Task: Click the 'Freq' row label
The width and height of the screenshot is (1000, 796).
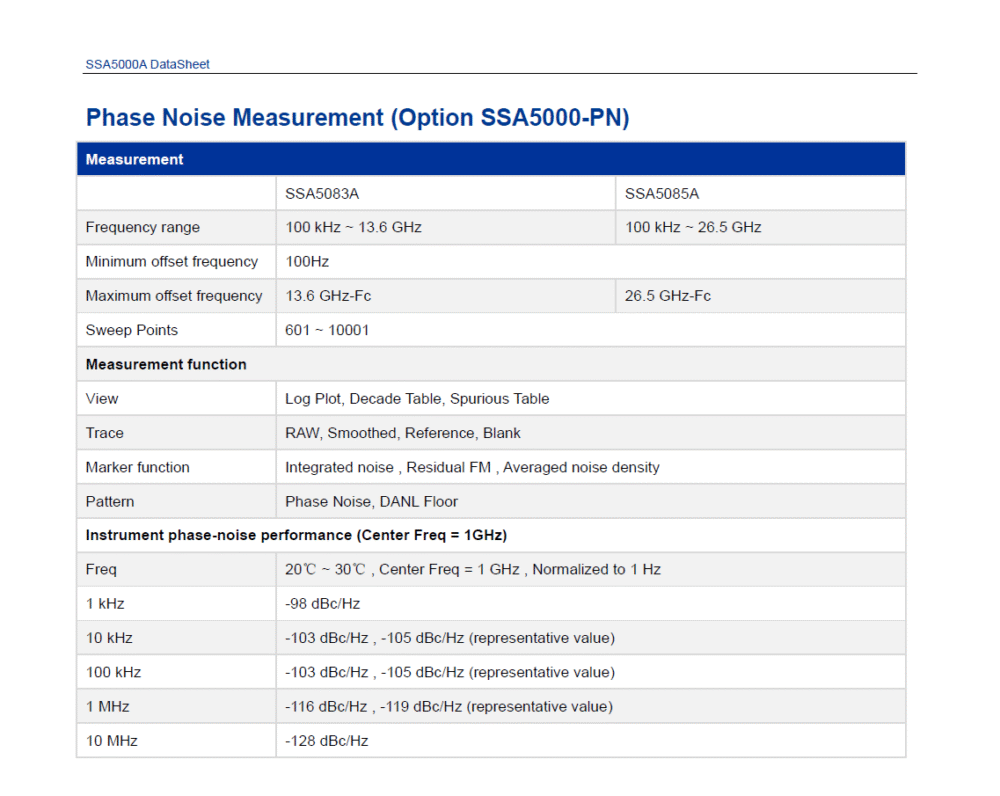Action: pos(101,570)
